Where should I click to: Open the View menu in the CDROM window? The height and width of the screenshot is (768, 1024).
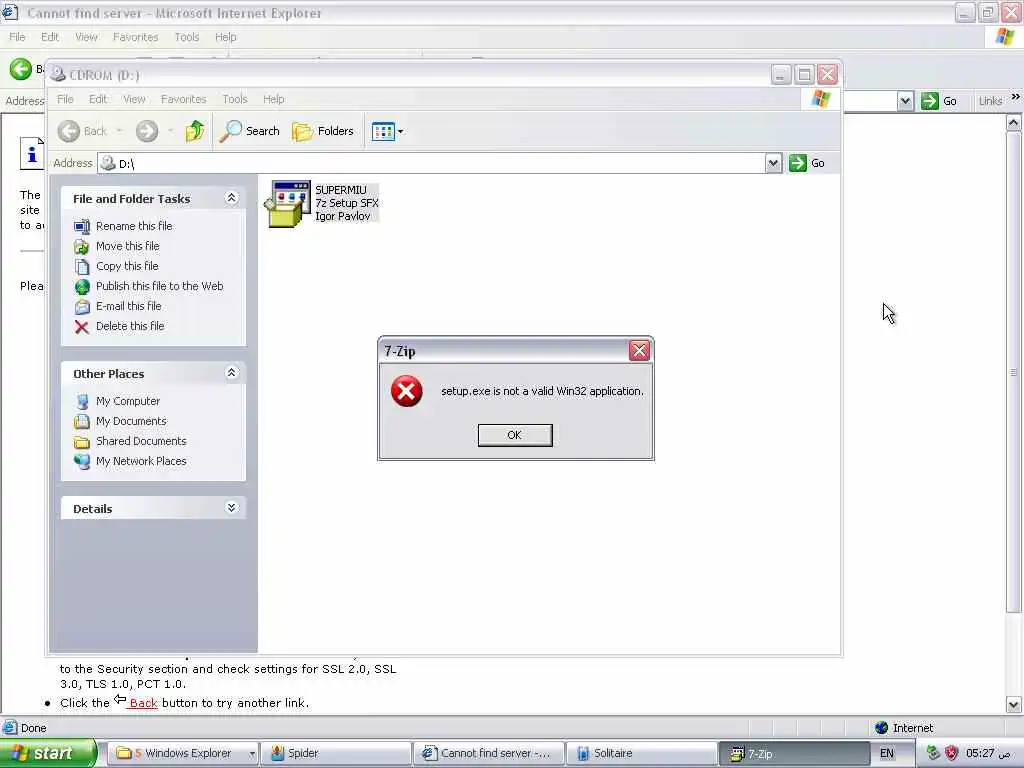point(134,99)
